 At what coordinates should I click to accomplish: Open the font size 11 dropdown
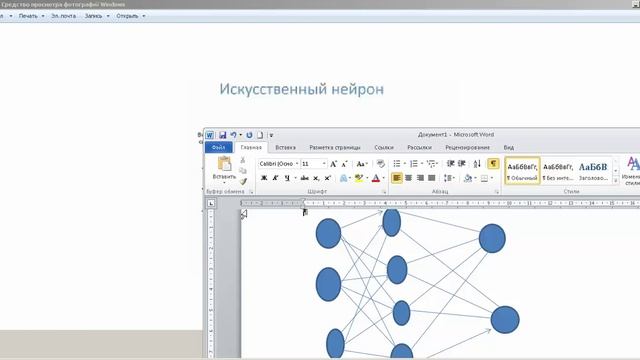[324, 164]
